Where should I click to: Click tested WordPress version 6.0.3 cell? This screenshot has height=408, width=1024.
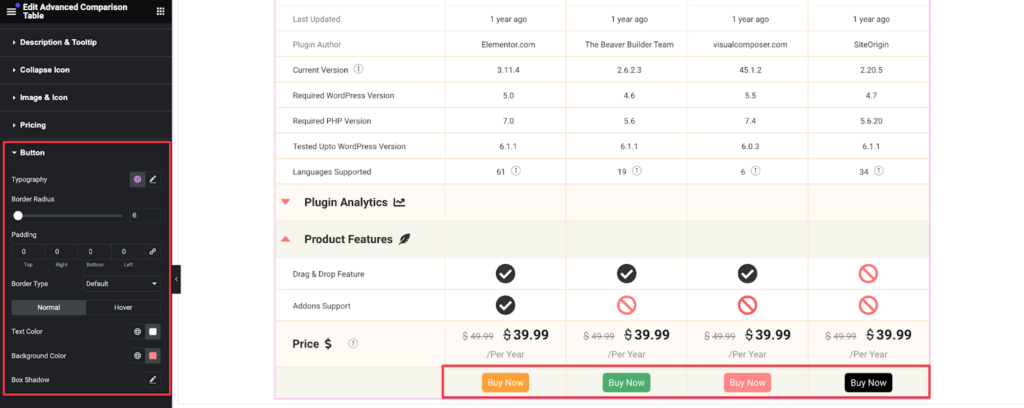(750, 146)
